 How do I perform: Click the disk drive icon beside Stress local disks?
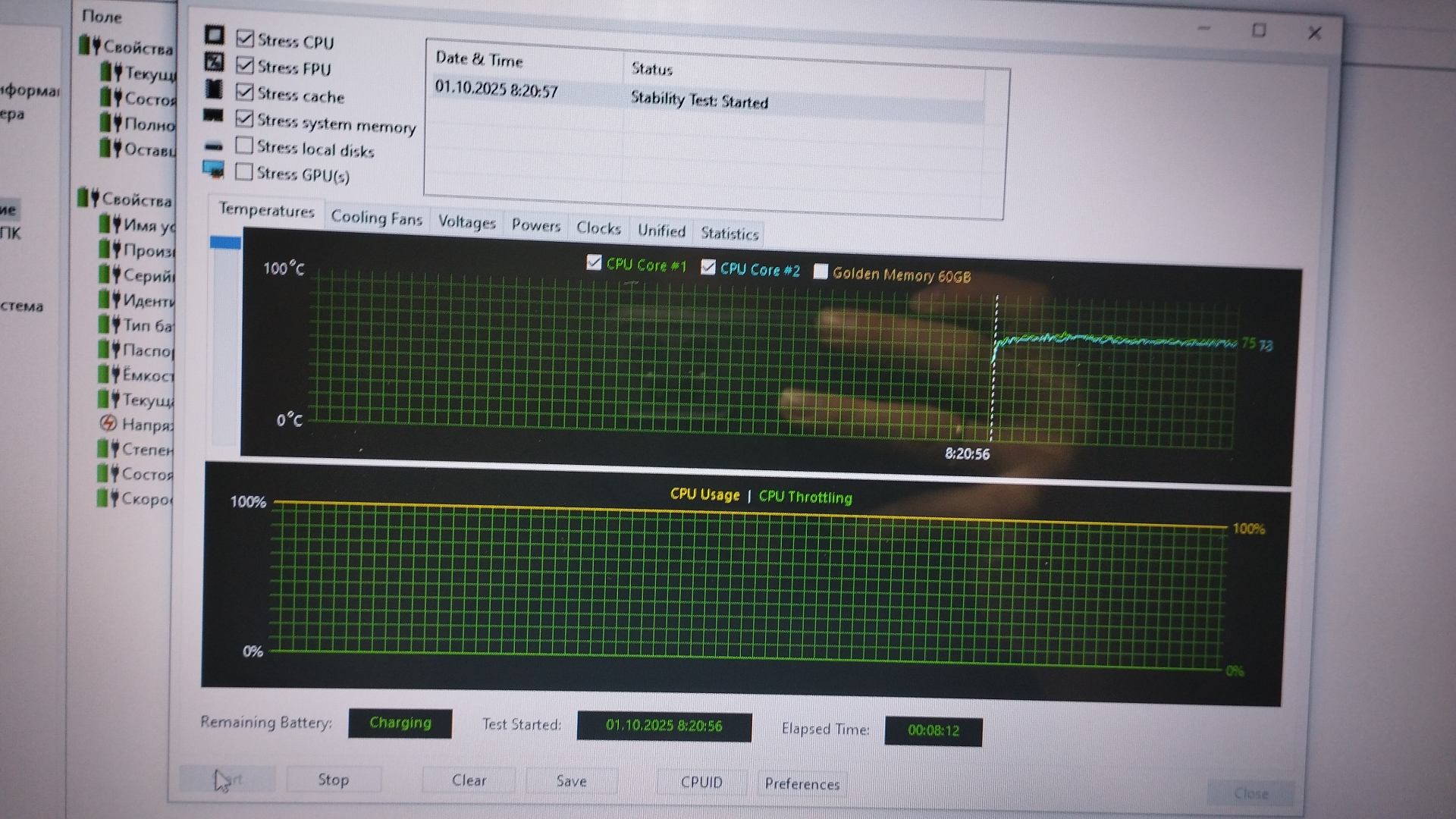click(x=214, y=146)
